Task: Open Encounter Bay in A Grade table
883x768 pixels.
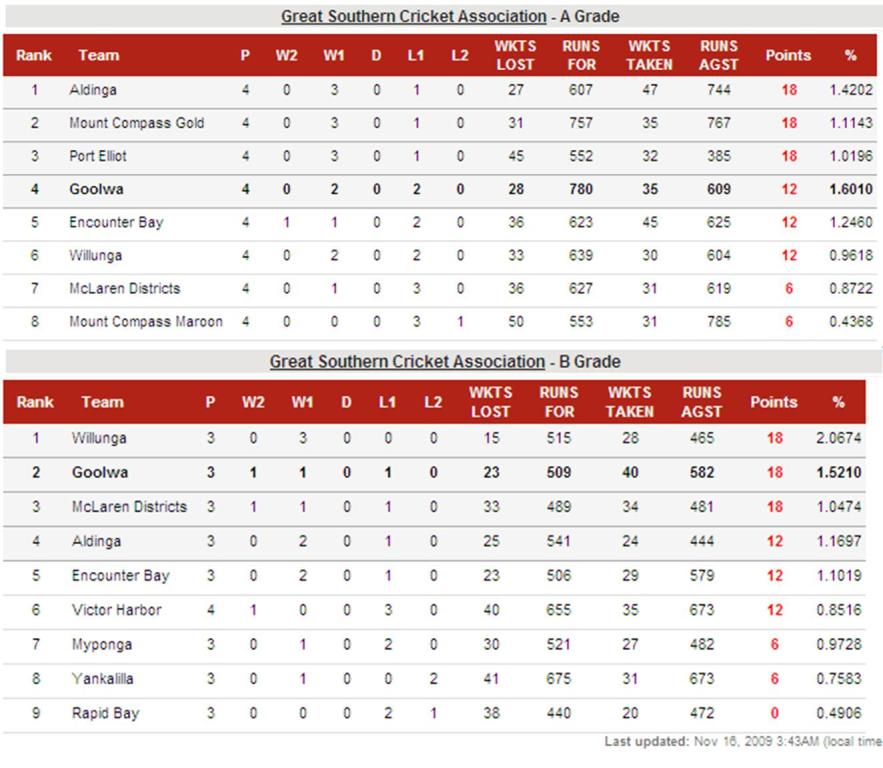Action: 117,222
